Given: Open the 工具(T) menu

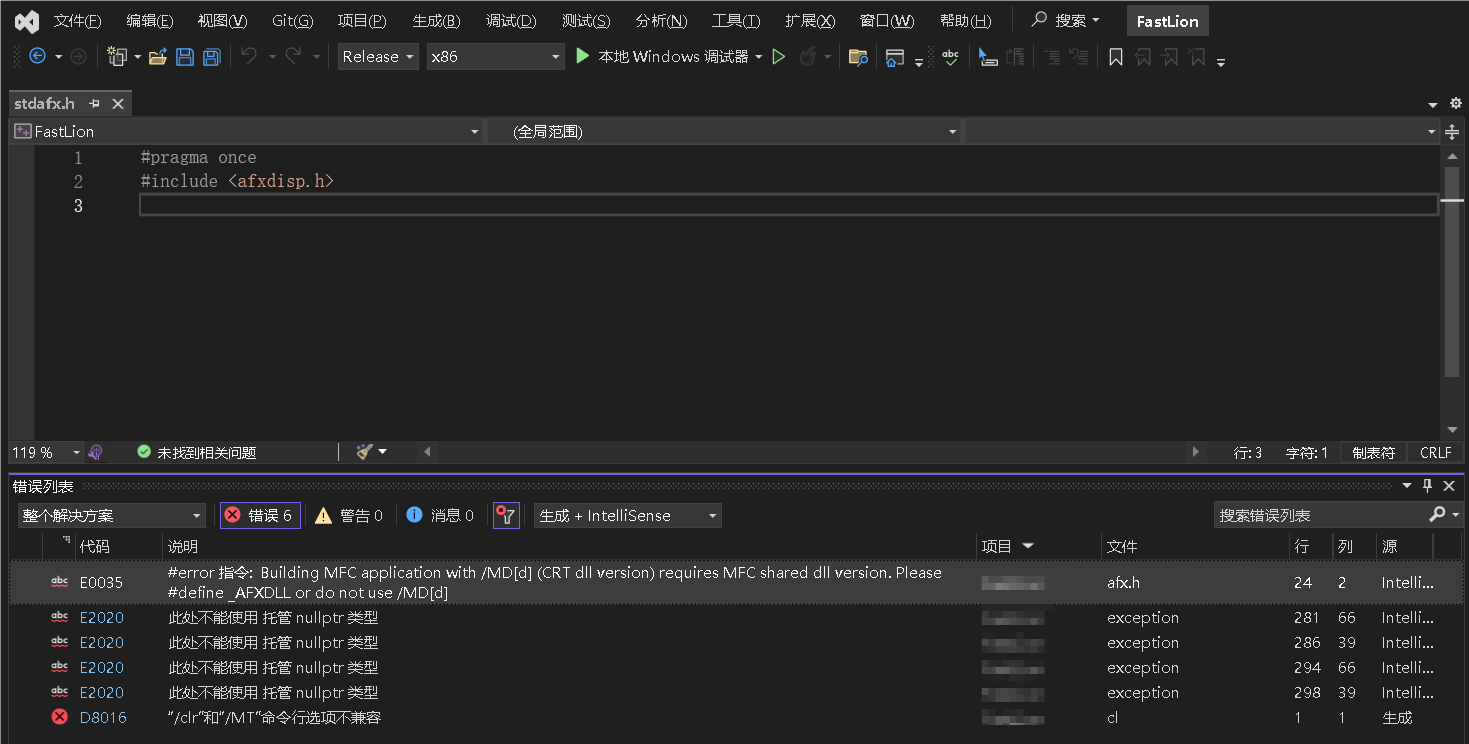Looking at the screenshot, I should click(736, 21).
